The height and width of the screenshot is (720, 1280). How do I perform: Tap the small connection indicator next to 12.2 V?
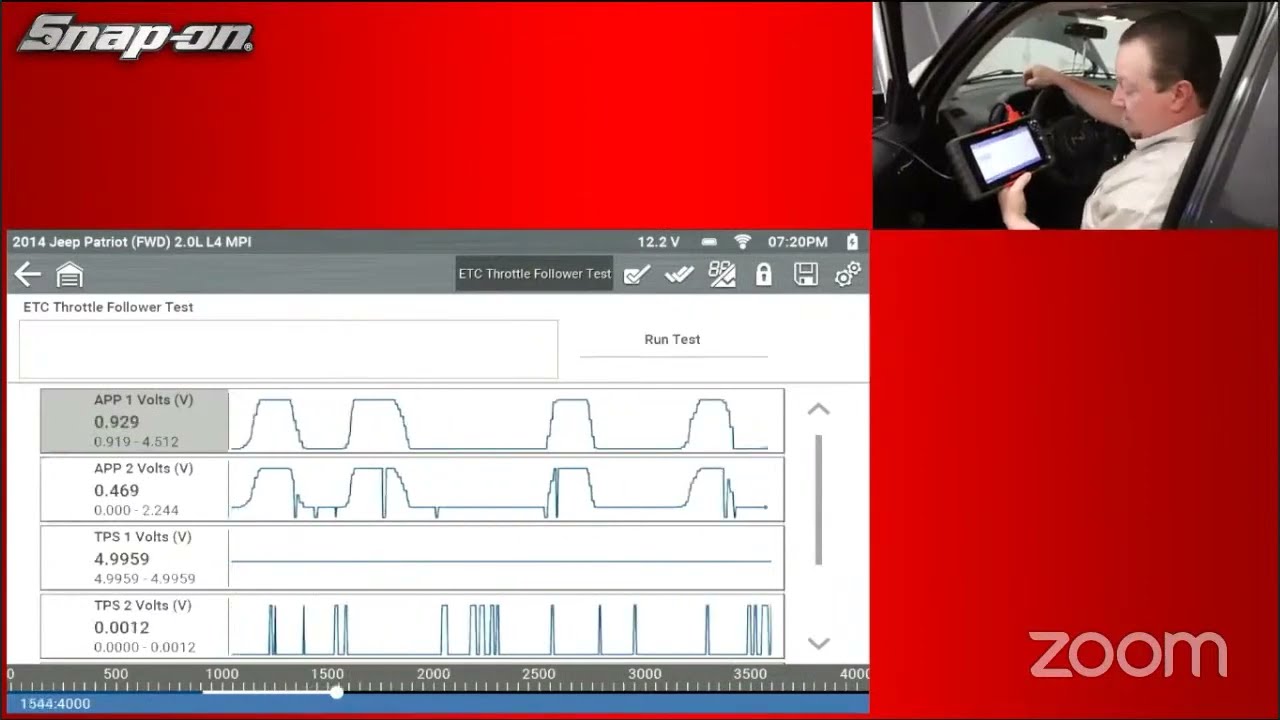[x=709, y=242]
